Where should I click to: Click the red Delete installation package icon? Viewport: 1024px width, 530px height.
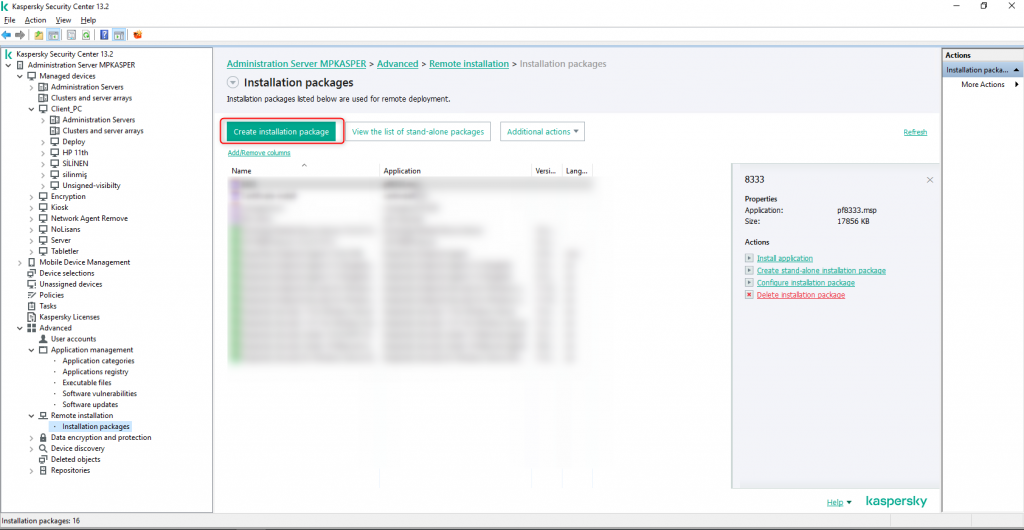[x=749, y=295]
